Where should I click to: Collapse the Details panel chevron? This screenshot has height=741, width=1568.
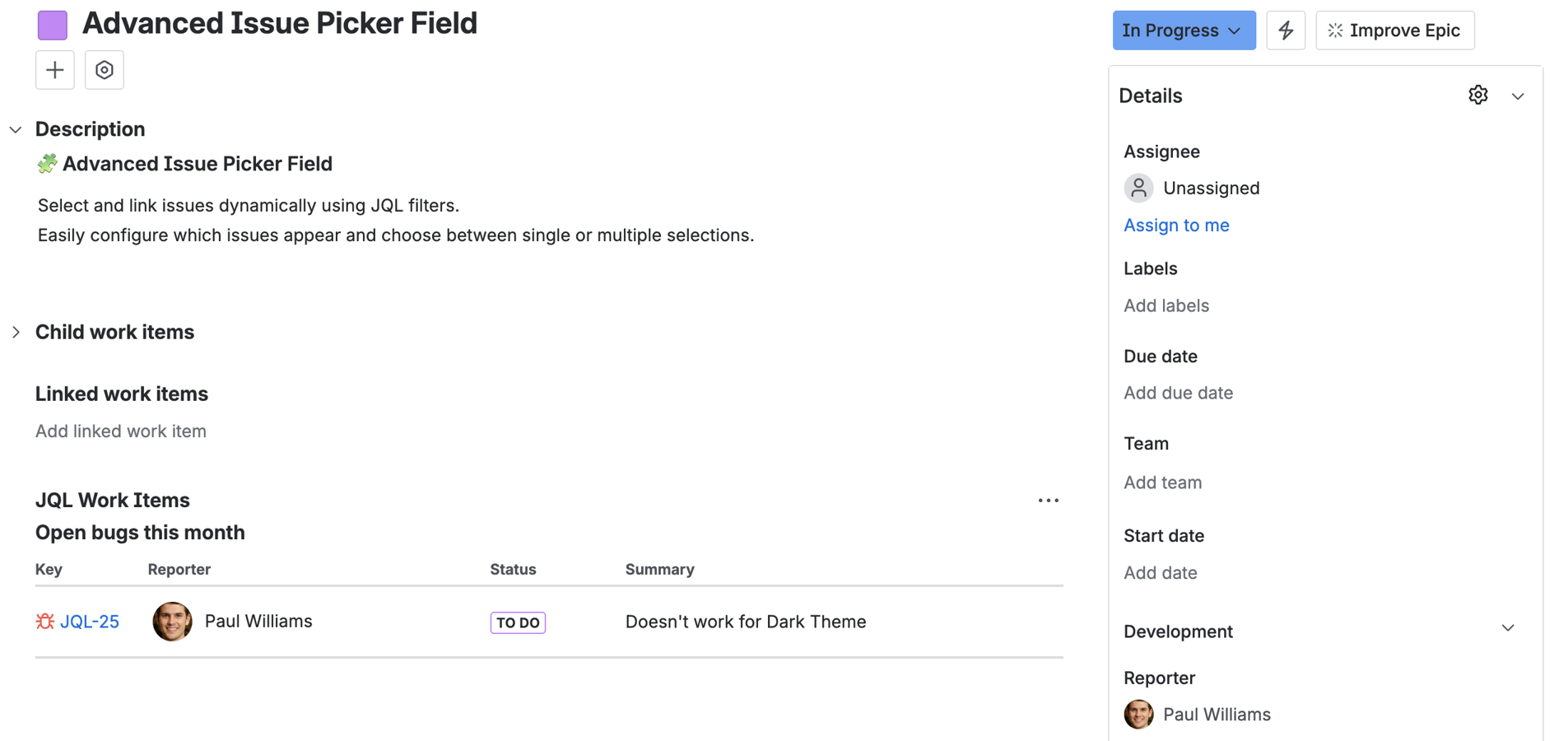coord(1517,96)
